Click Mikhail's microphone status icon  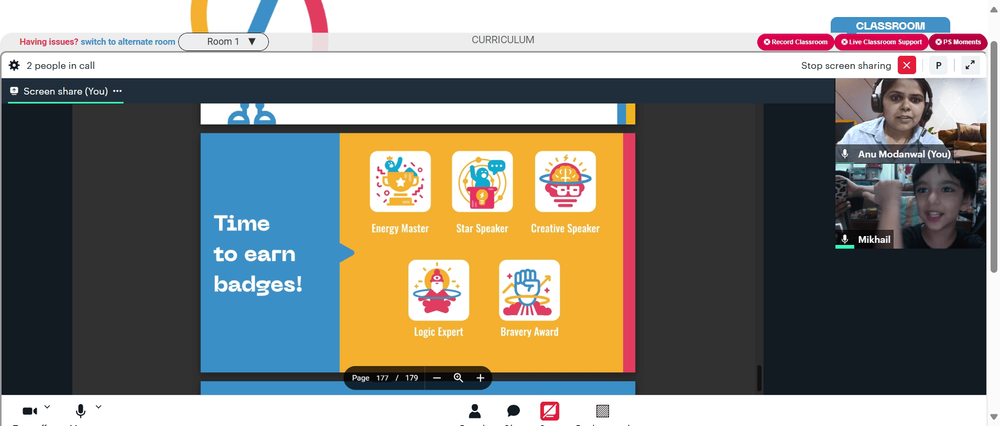(844, 239)
